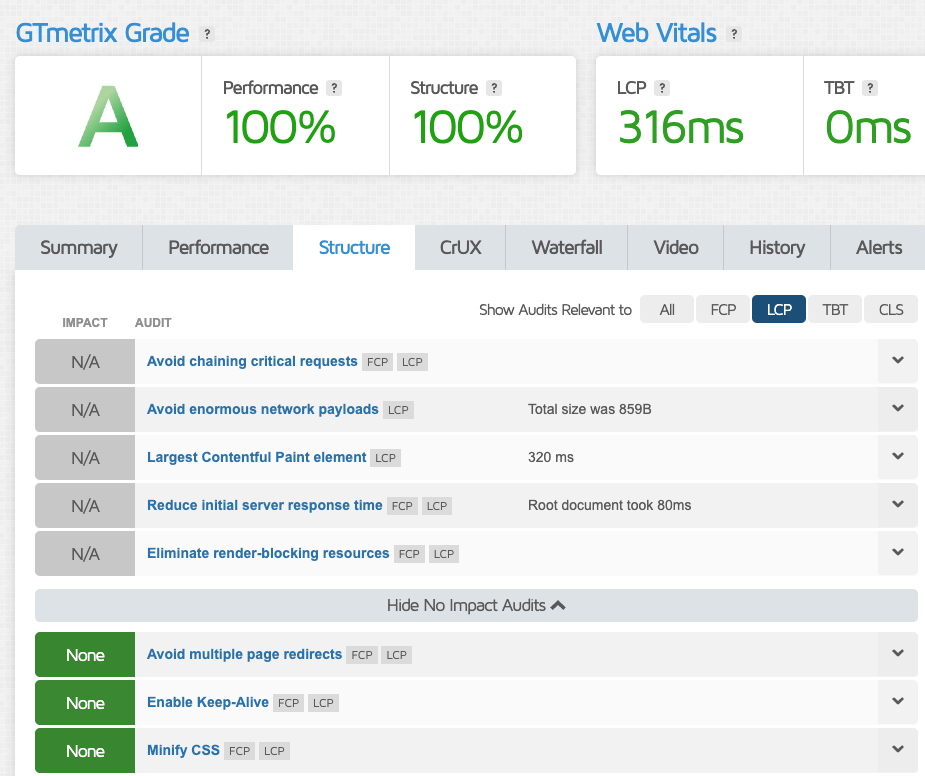Click the AUDIT column header

(153, 323)
